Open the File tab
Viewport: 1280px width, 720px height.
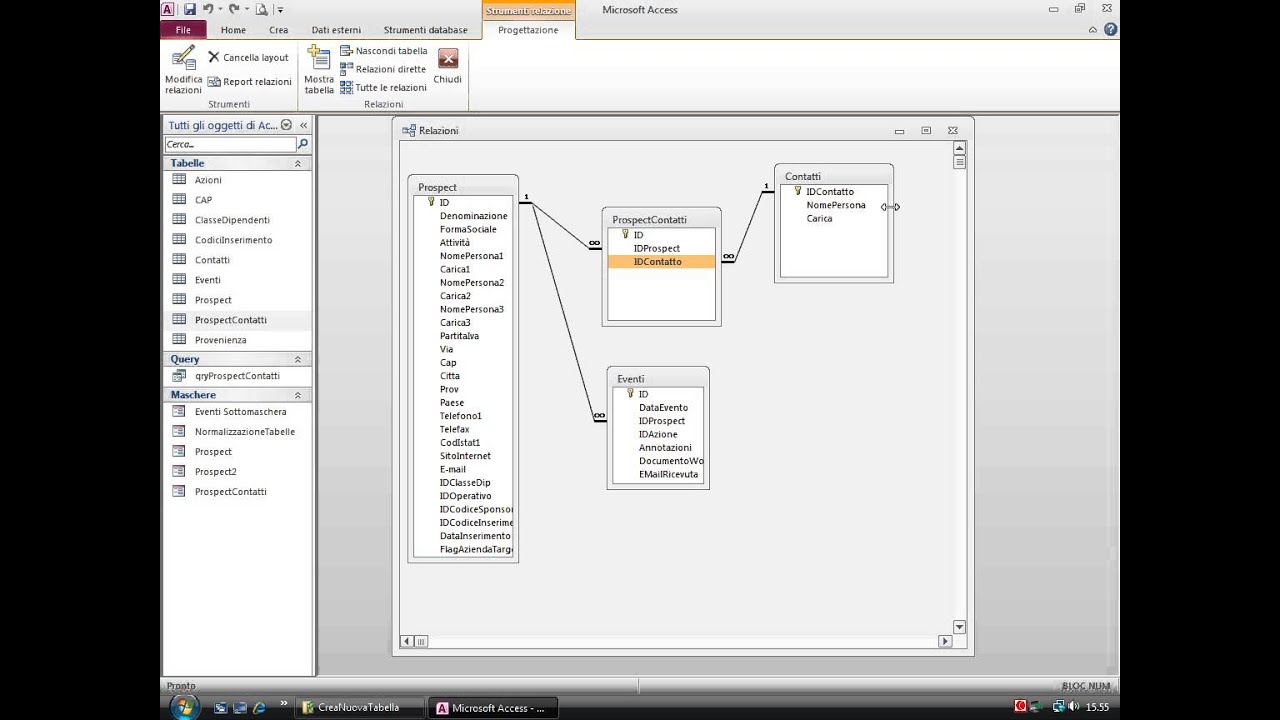pos(183,30)
